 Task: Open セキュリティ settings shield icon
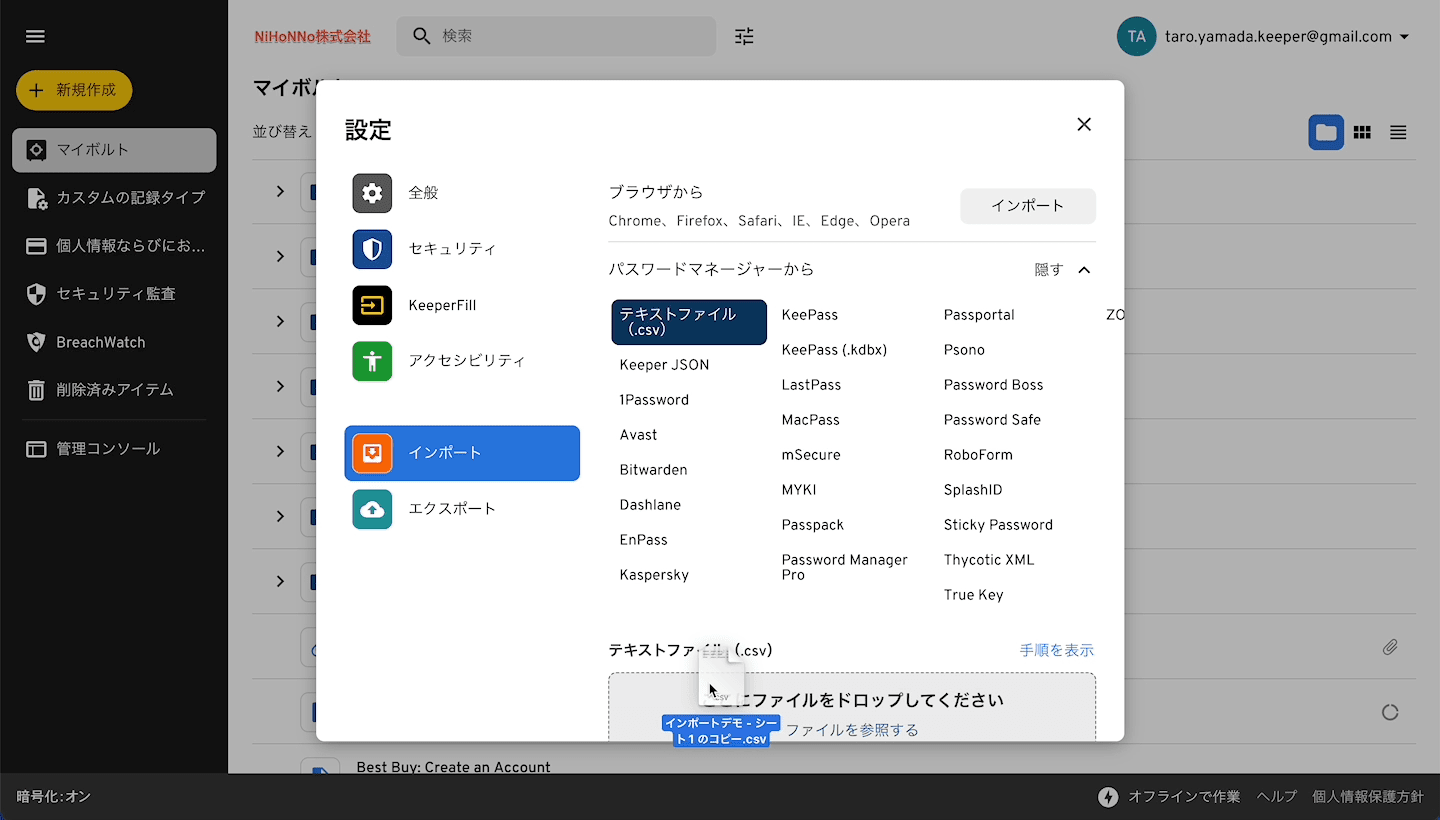click(x=372, y=249)
